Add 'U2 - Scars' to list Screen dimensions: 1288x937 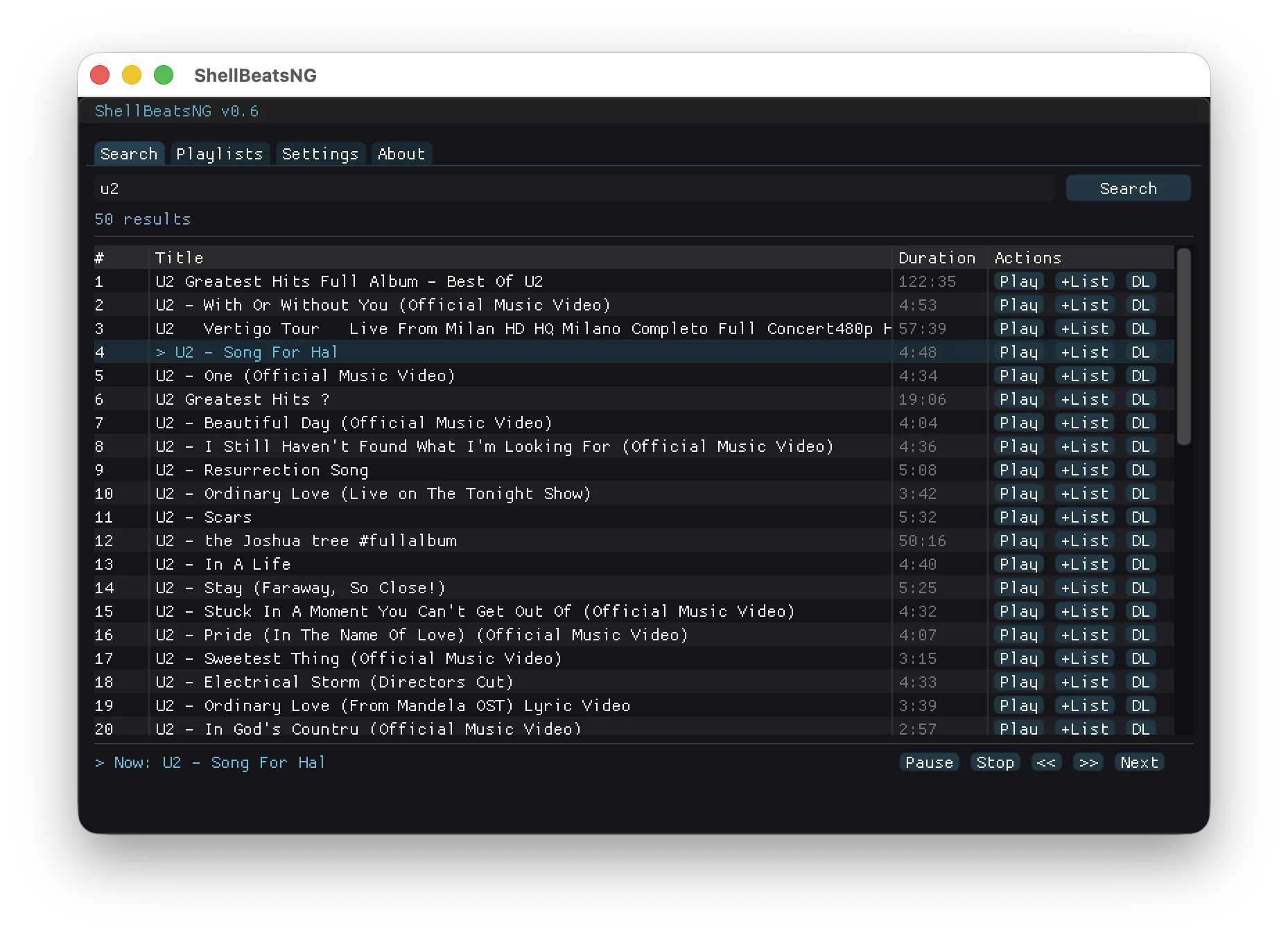1084,516
